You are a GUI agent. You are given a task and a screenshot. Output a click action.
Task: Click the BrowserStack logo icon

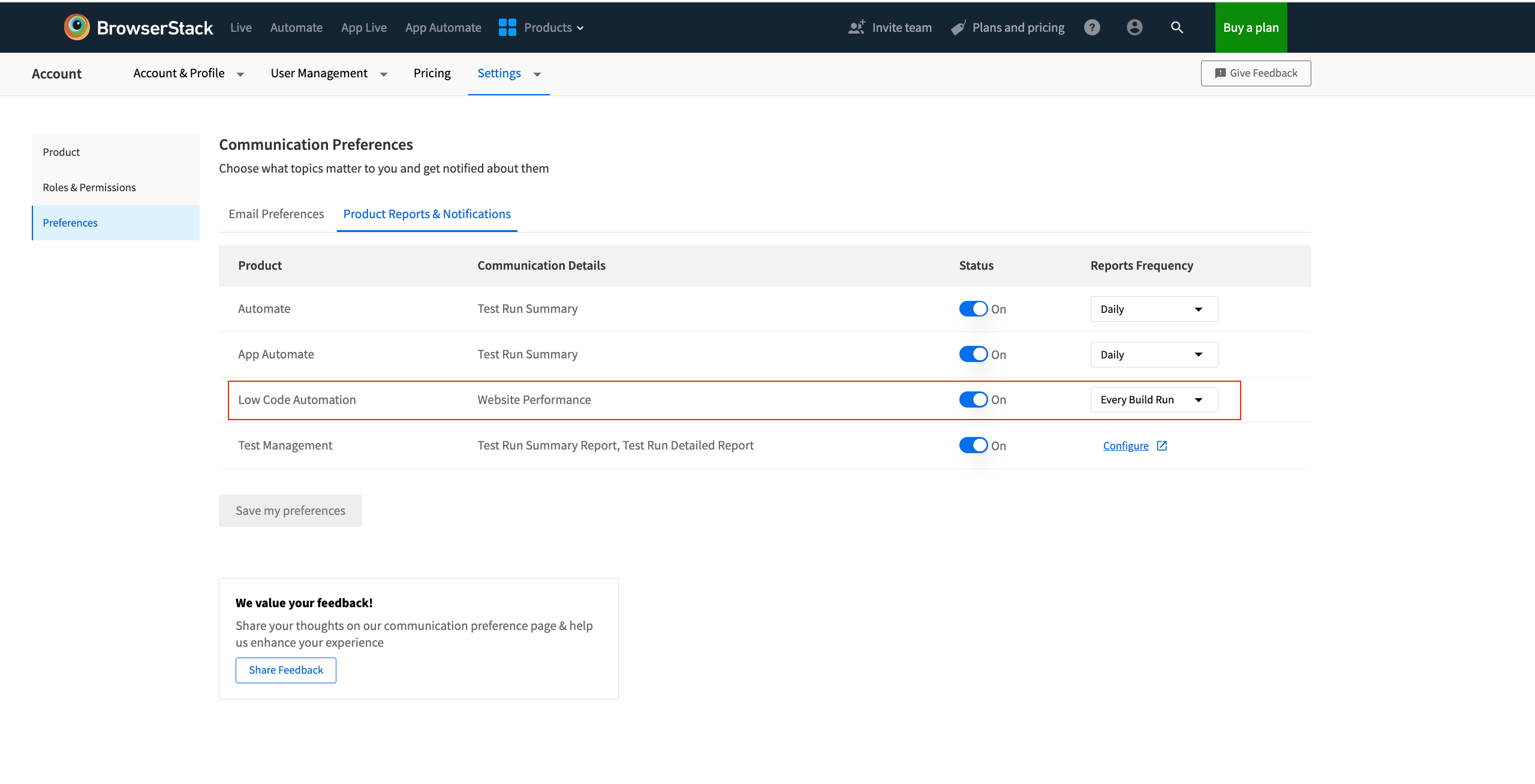[x=77, y=27]
